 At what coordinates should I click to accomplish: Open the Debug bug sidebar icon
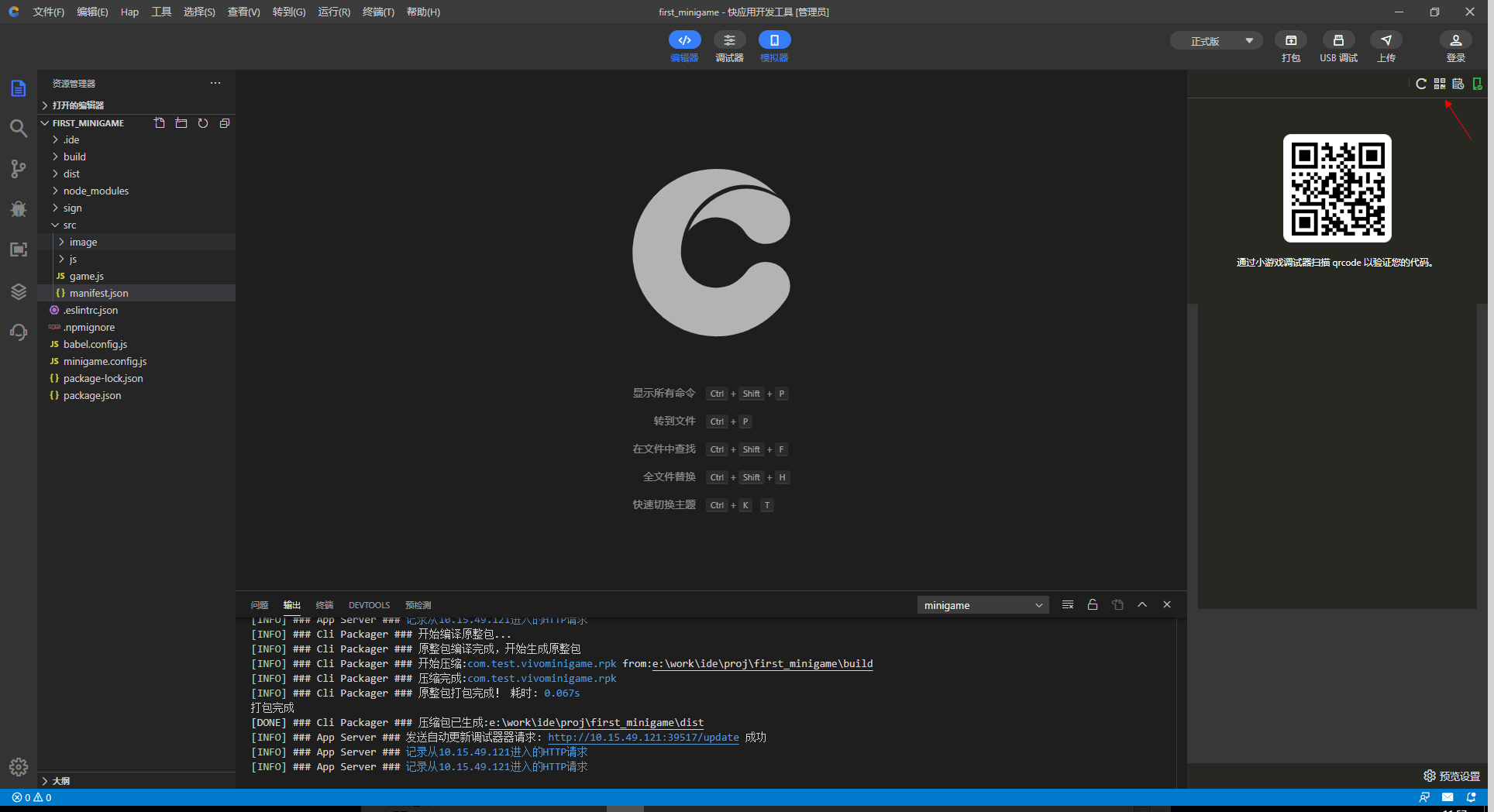point(19,209)
